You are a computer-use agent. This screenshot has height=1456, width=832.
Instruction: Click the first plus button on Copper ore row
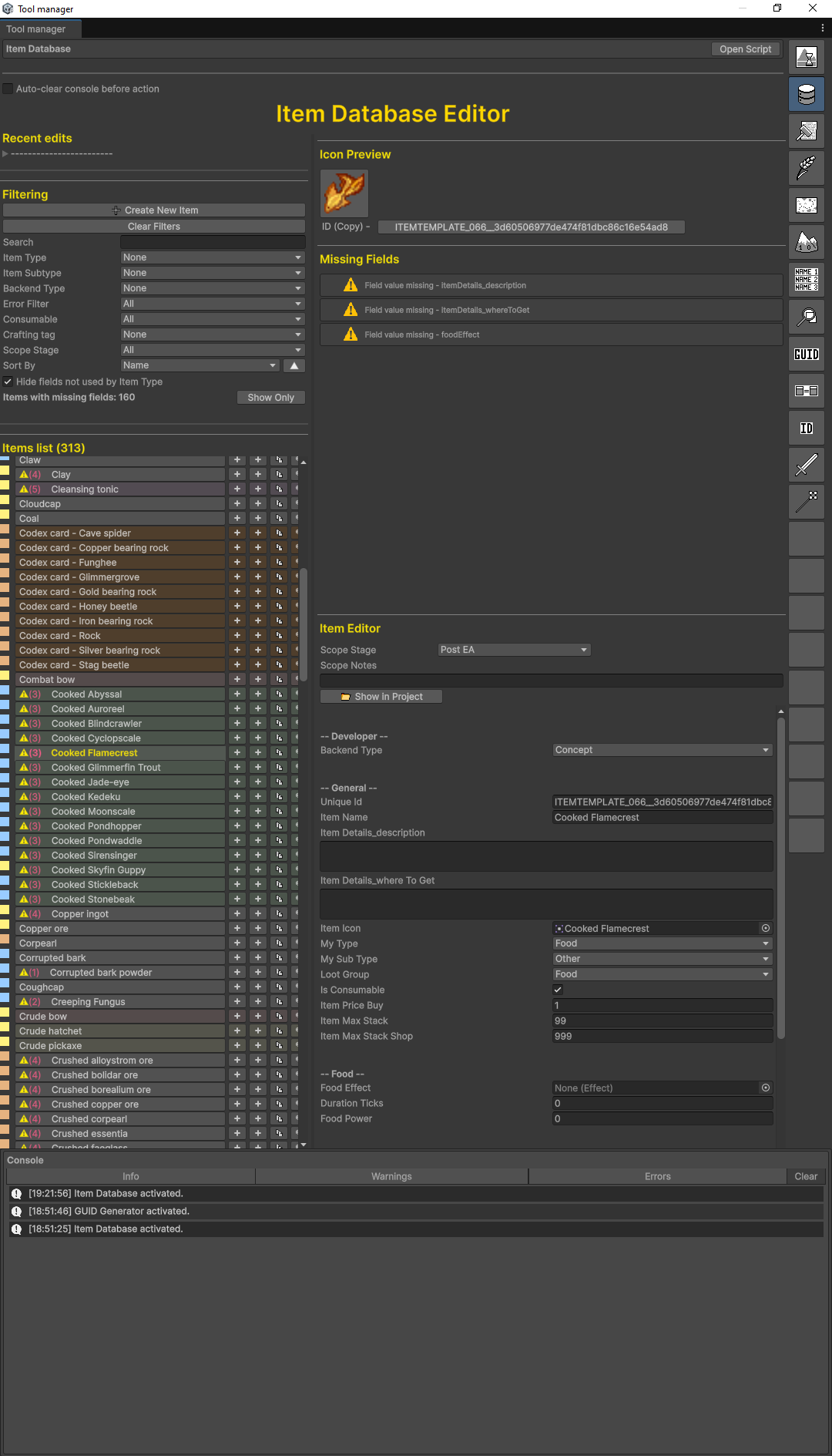(237, 929)
